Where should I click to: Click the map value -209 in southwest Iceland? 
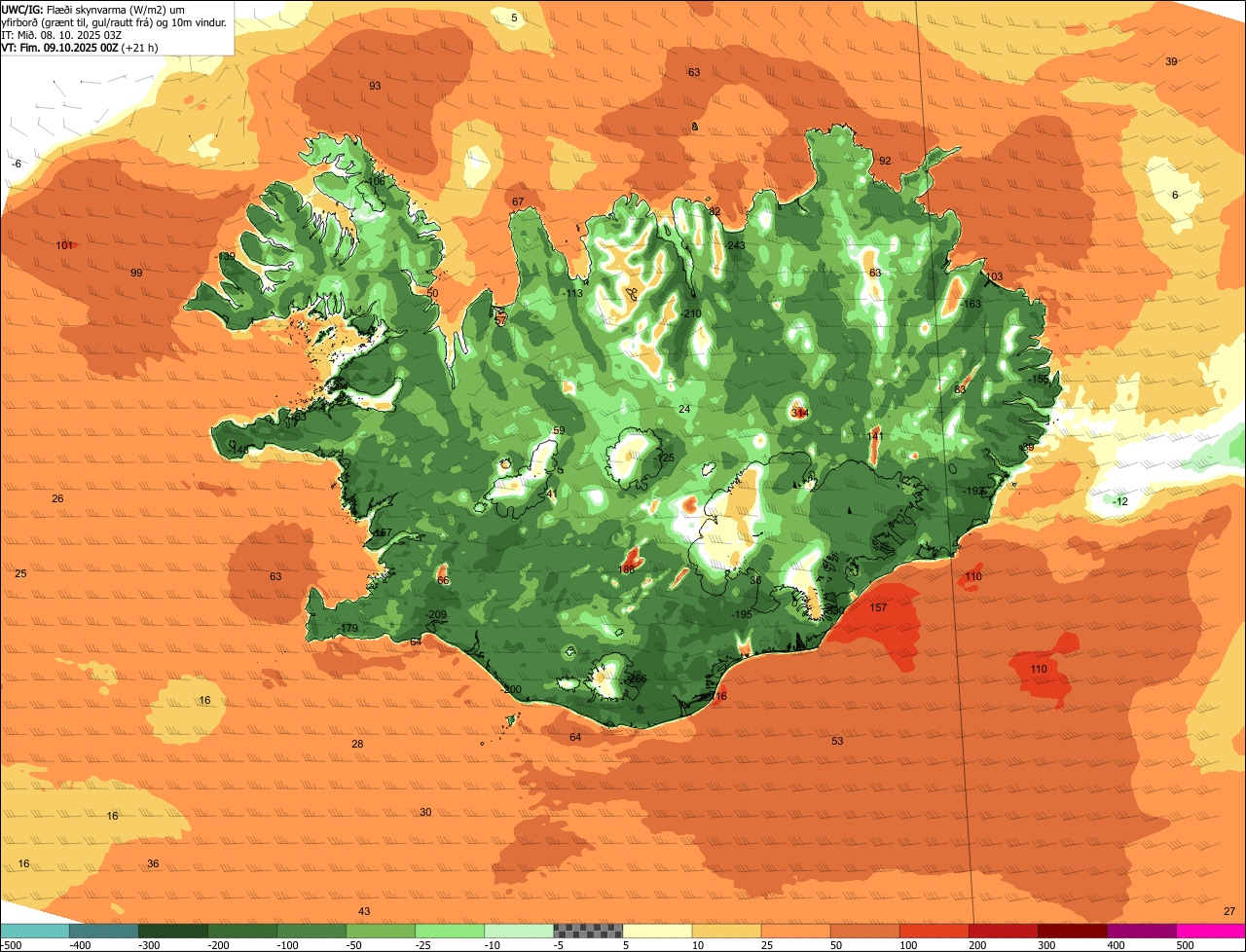pyautogui.click(x=437, y=614)
